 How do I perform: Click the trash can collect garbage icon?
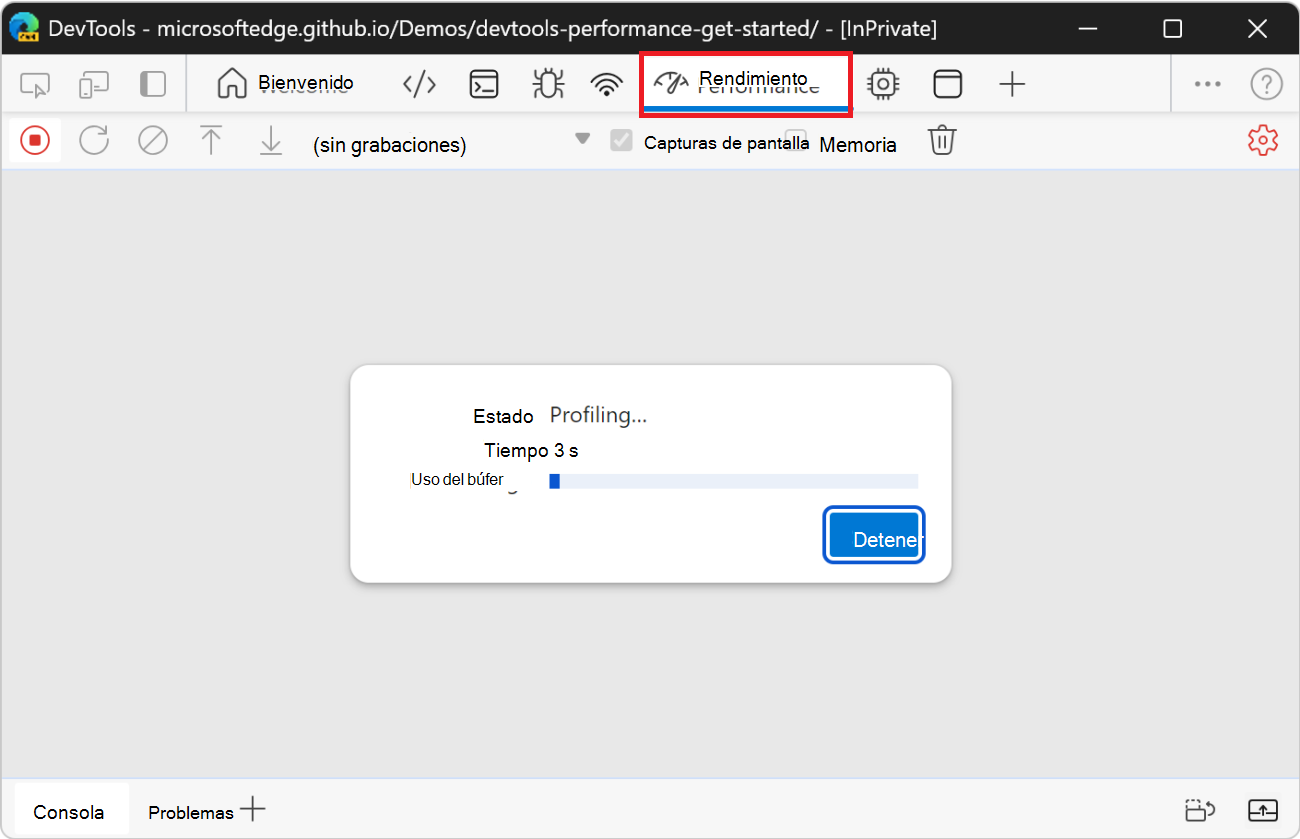941,140
